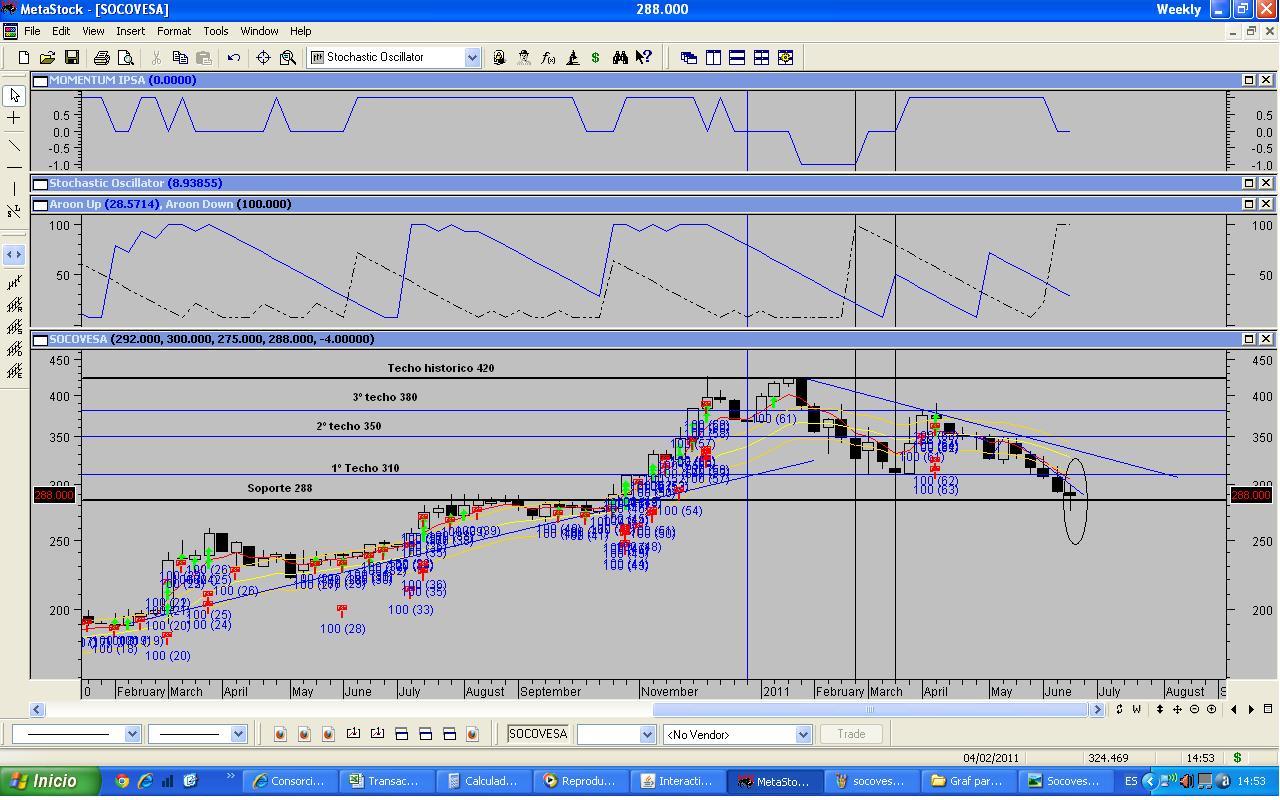Image resolution: width=1280 pixels, height=800 pixels.
Task: Click the f(x) Indicator Builder icon
Action: [548, 58]
